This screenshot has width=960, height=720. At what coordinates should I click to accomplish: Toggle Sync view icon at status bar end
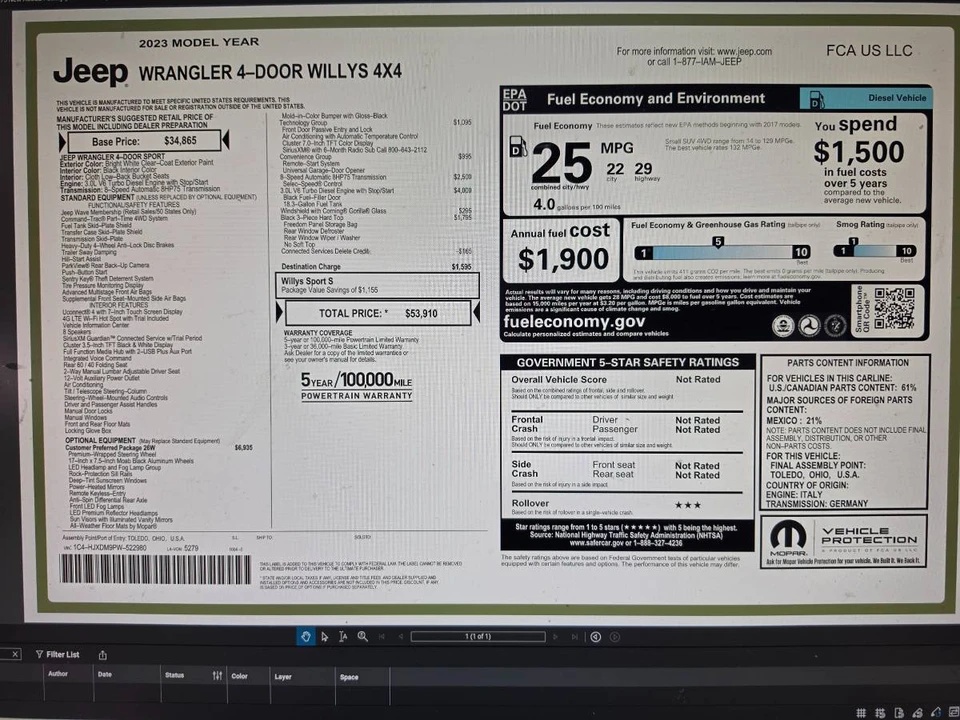tap(953, 711)
